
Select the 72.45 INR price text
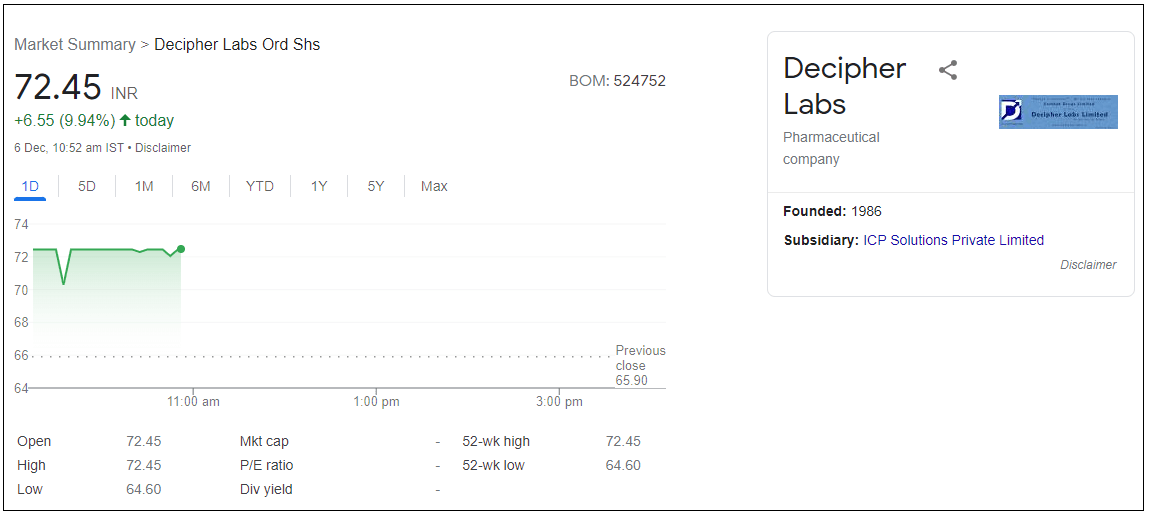(76, 88)
